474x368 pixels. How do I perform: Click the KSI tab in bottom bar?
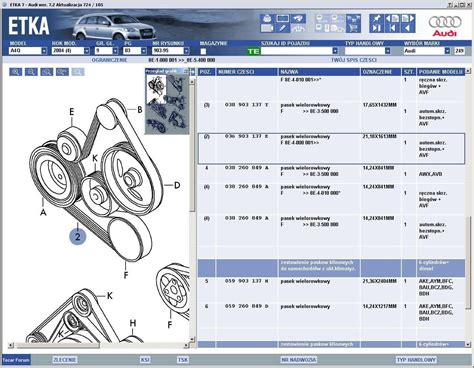(x=145, y=360)
